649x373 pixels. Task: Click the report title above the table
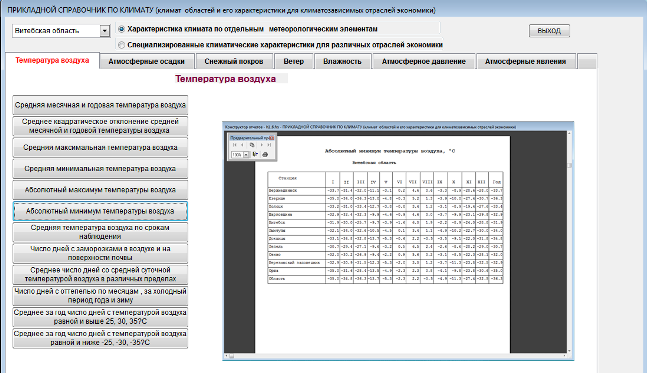coord(390,151)
